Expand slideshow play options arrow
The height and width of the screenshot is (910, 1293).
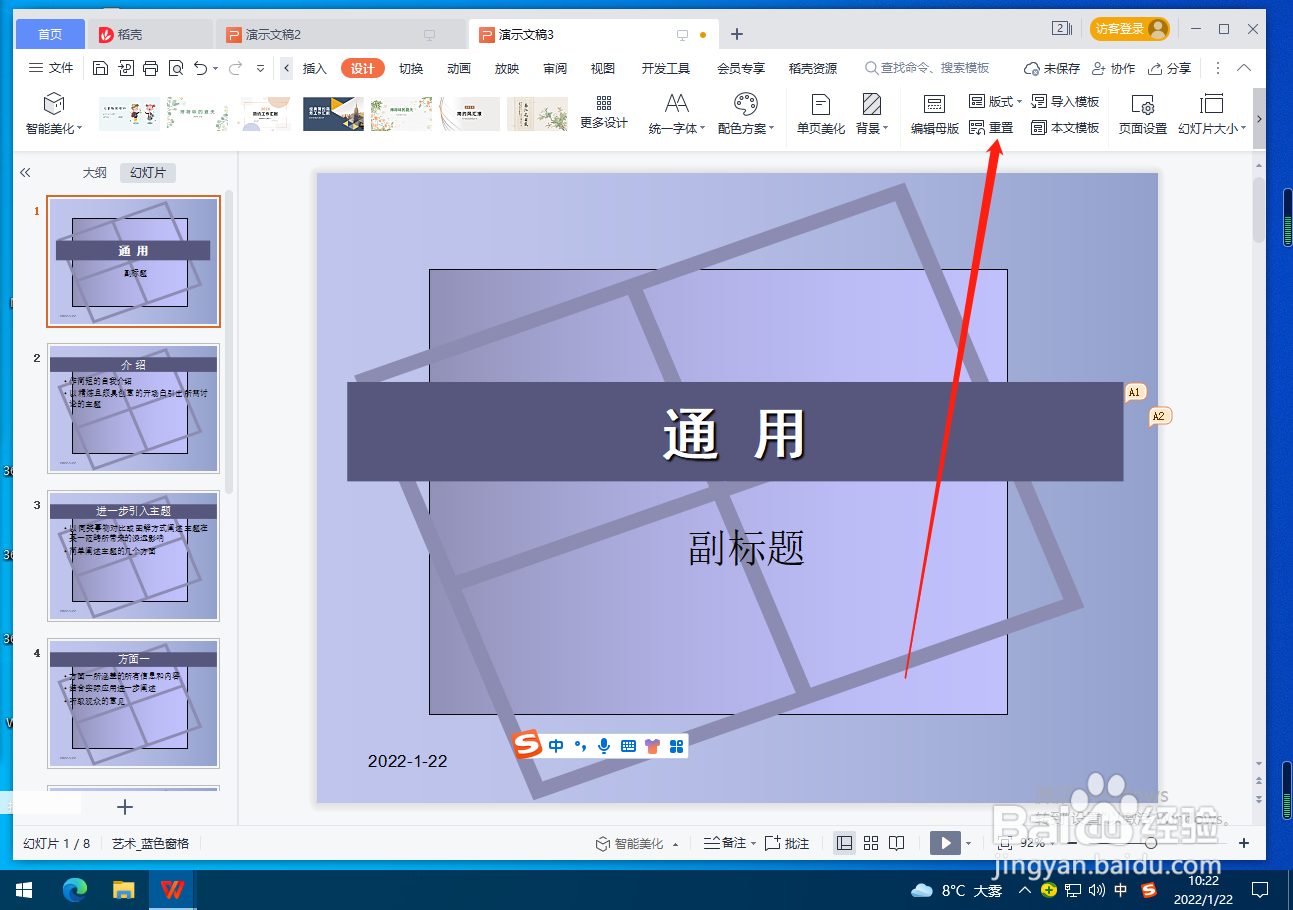point(968,844)
